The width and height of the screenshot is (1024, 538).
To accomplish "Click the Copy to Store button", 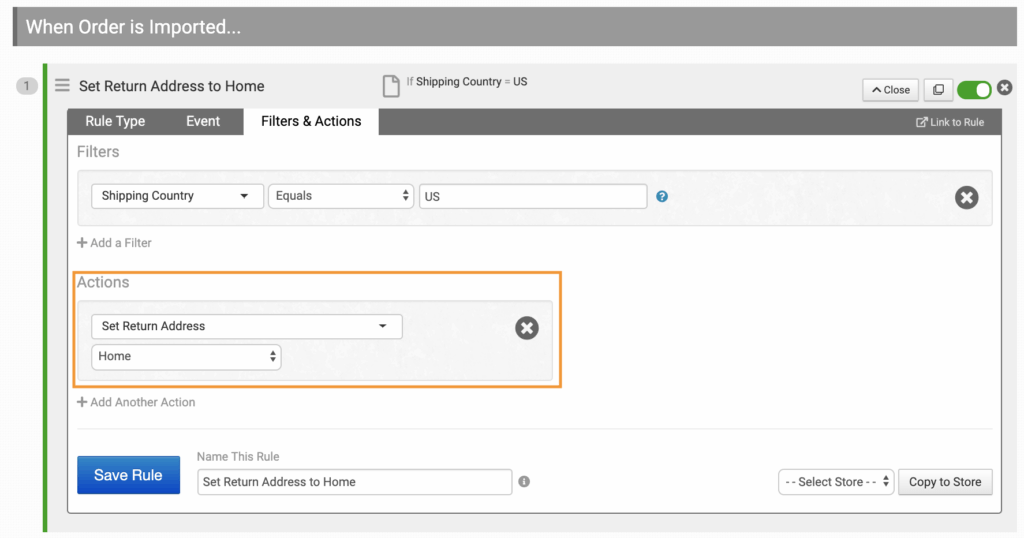I will tap(944, 482).
